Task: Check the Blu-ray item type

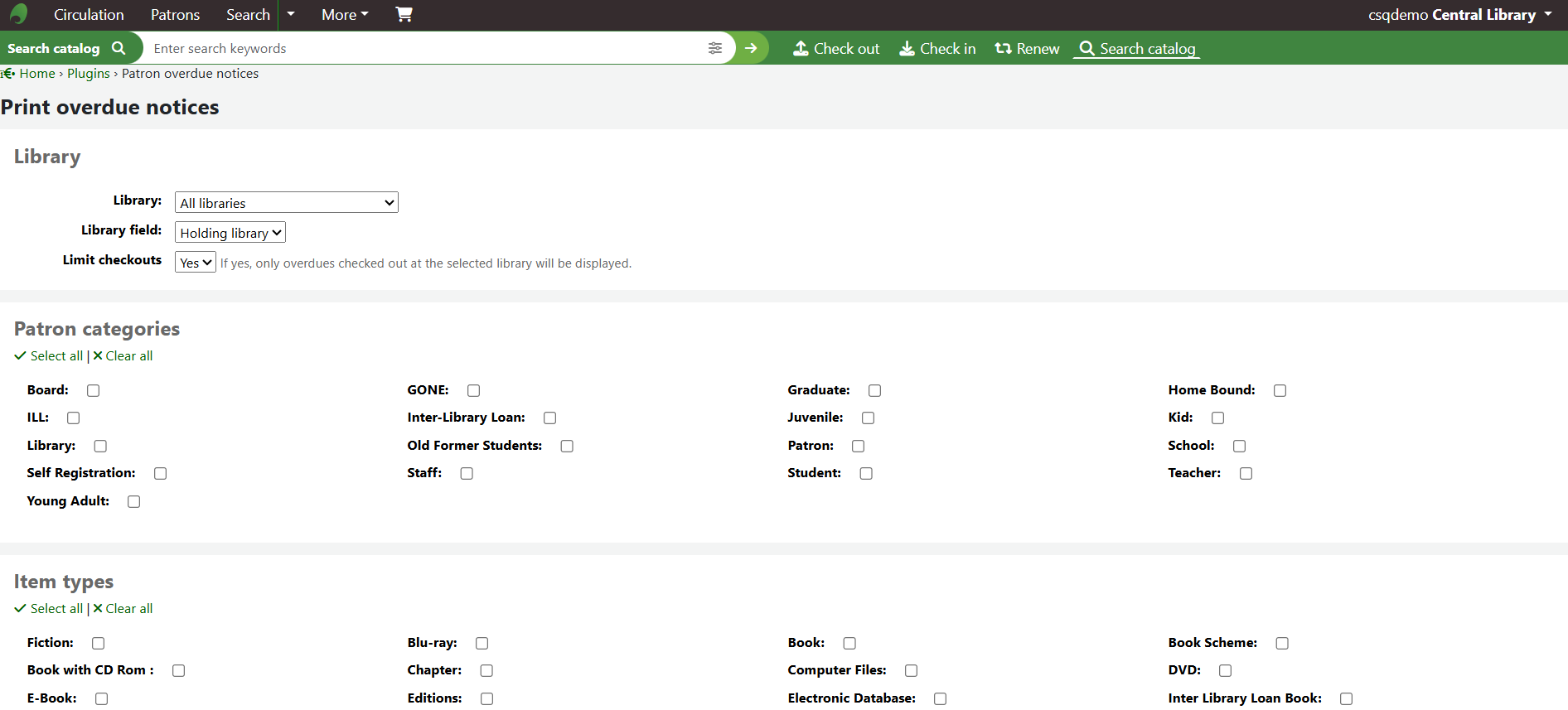Action: tap(482, 643)
